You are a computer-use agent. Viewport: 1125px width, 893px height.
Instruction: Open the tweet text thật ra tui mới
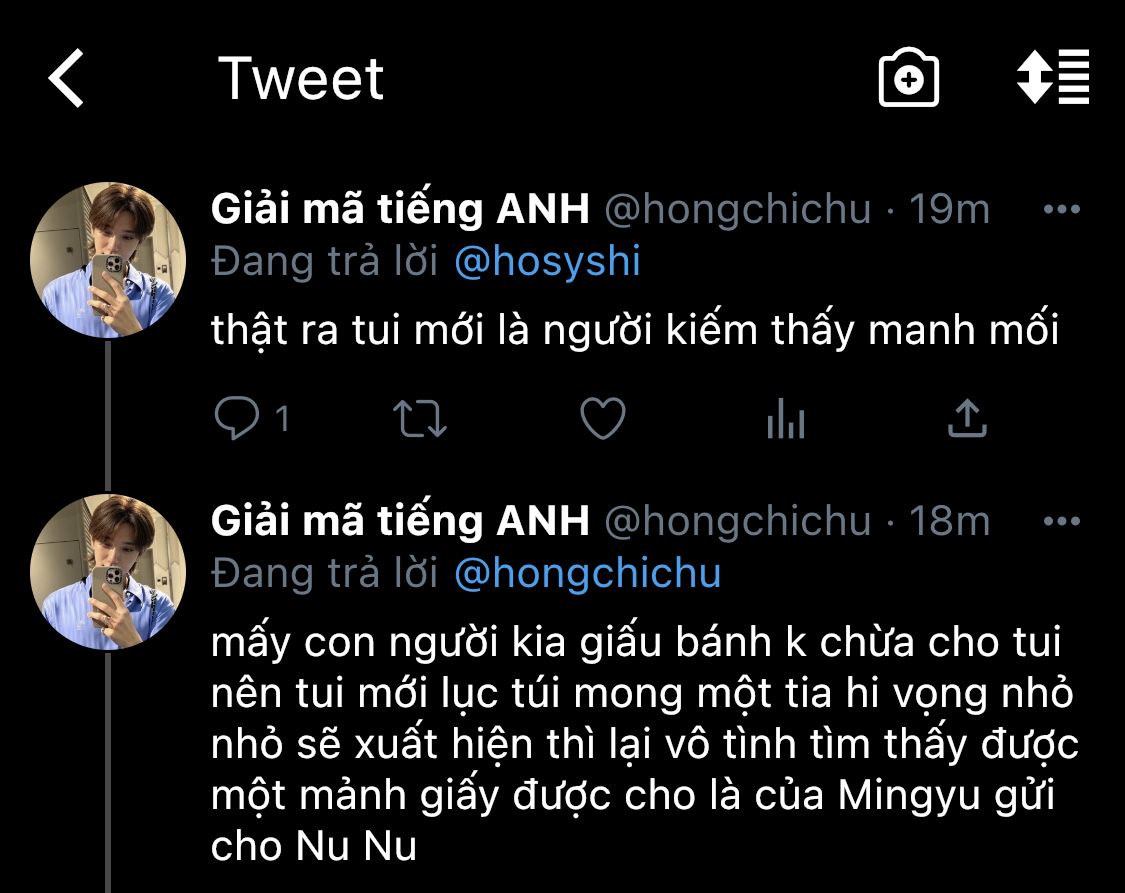point(634,331)
